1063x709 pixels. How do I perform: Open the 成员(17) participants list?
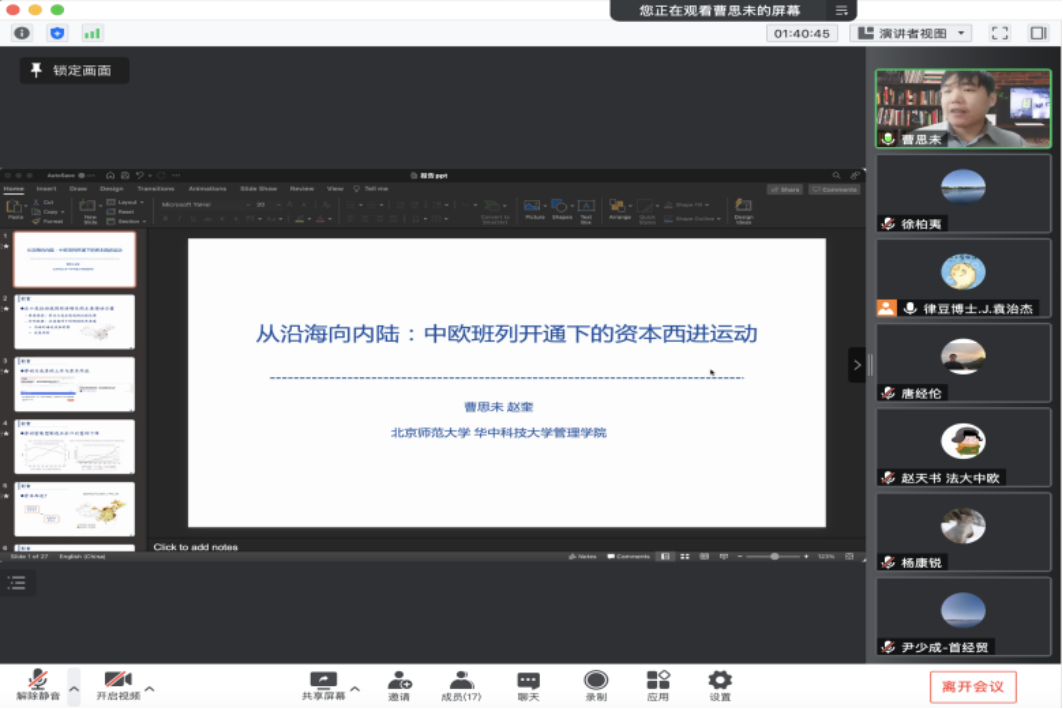coord(461,685)
